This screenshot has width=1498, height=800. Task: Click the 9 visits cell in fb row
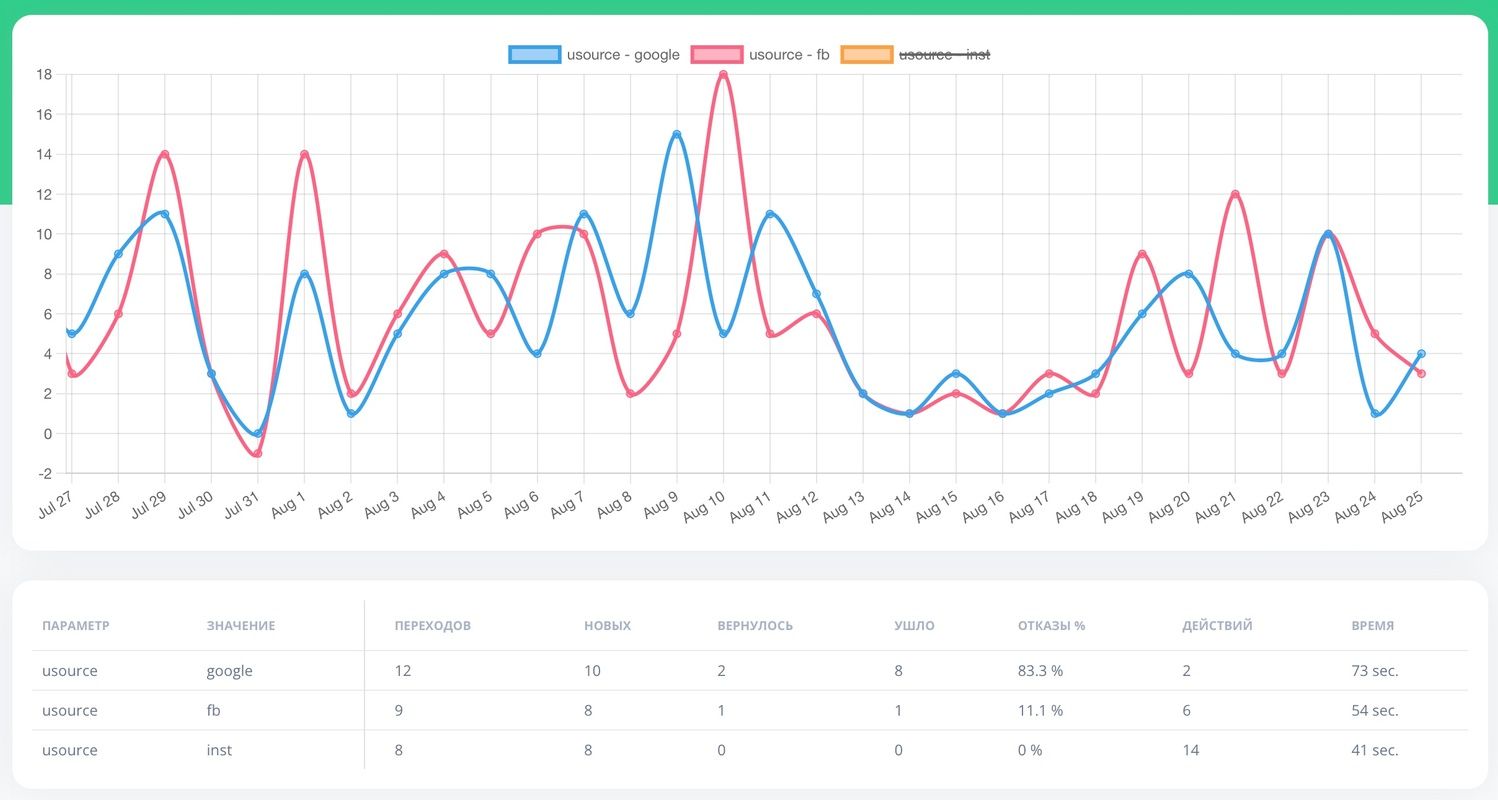click(399, 711)
